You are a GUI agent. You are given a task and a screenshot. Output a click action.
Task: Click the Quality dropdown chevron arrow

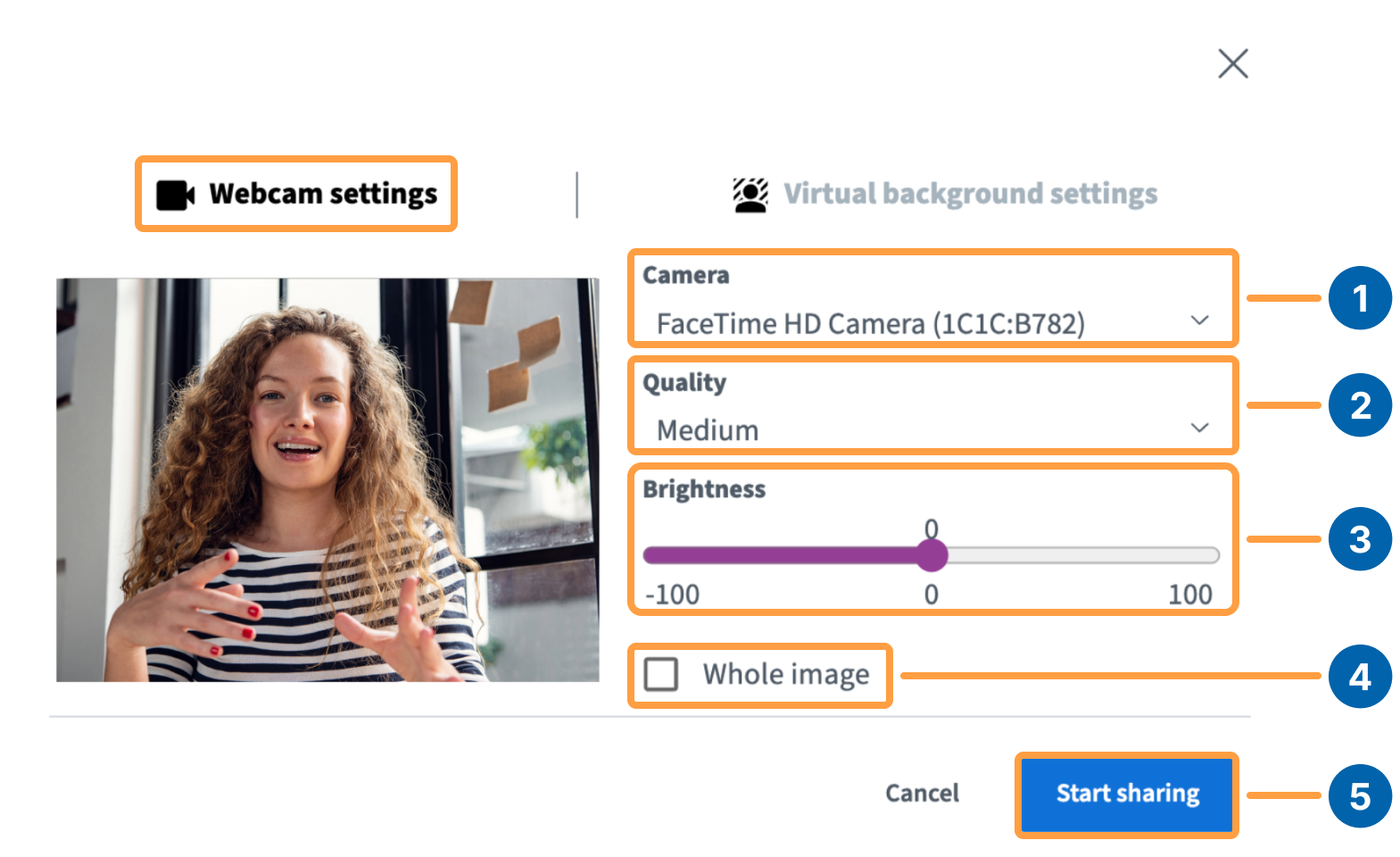pyautogui.click(x=1200, y=428)
